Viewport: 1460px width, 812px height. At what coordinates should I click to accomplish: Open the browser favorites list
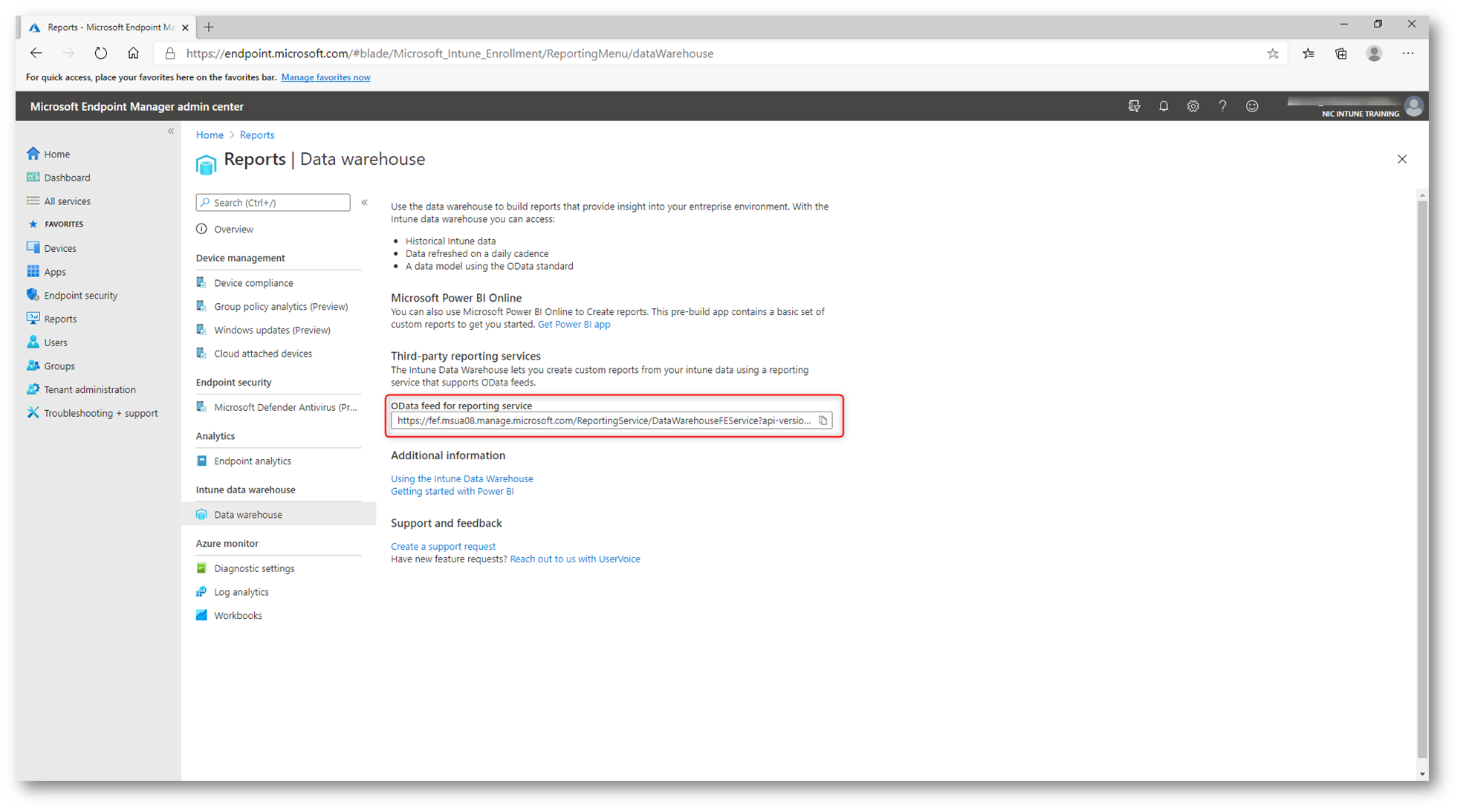click(x=1308, y=53)
